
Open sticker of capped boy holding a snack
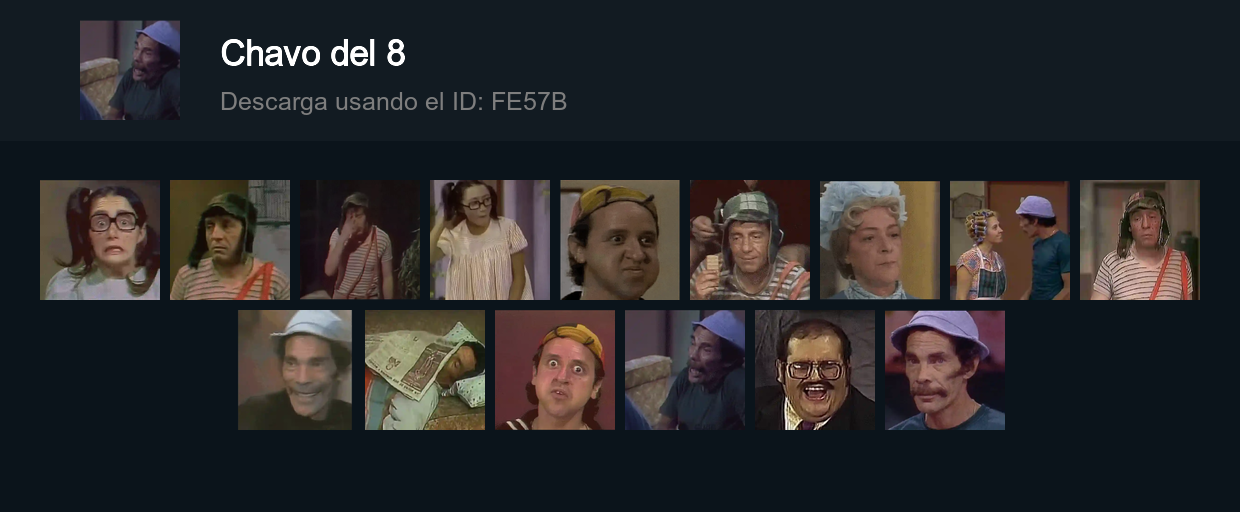point(750,240)
